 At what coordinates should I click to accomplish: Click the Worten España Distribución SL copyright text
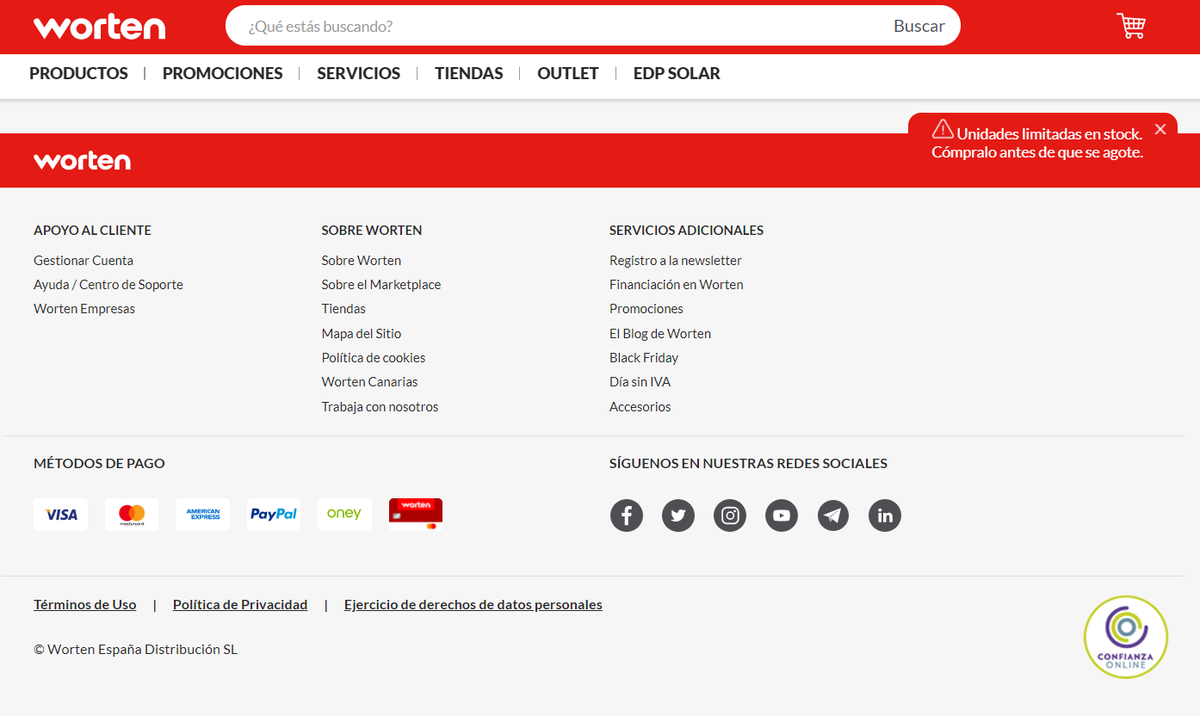click(135, 649)
